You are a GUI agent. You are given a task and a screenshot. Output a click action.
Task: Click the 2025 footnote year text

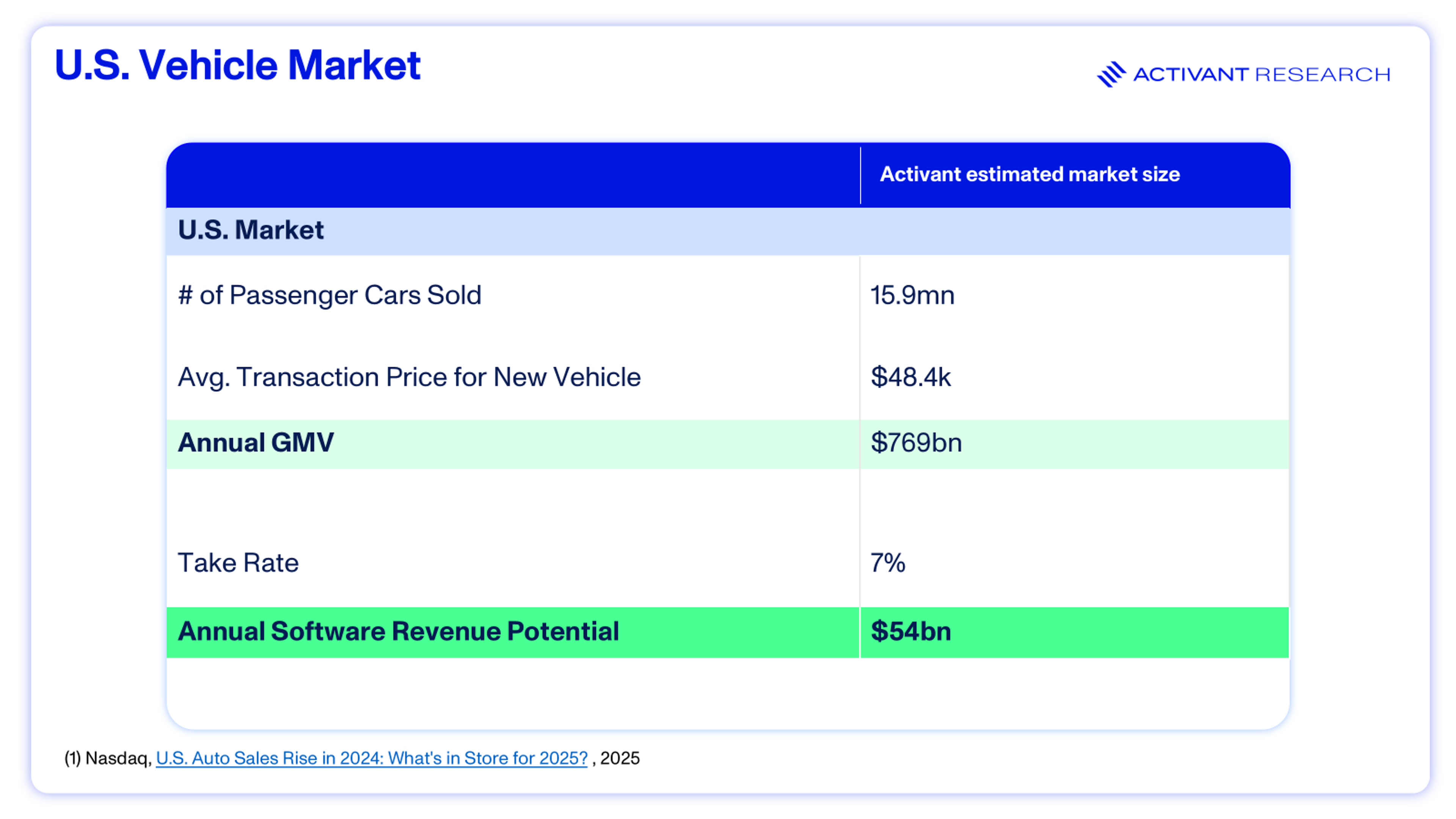[x=620, y=758]
